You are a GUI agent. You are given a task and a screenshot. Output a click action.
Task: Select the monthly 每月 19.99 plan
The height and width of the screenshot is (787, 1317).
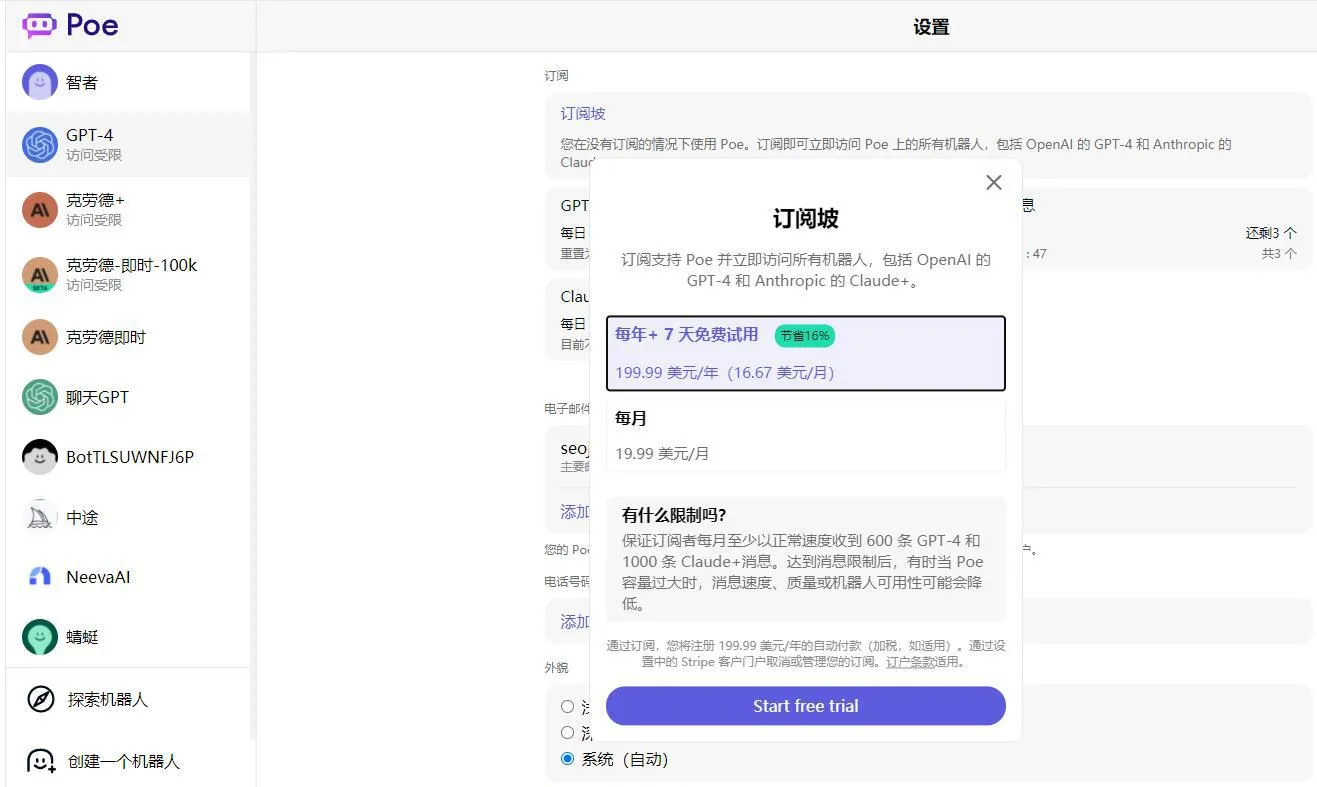click(x=805, y=435)
